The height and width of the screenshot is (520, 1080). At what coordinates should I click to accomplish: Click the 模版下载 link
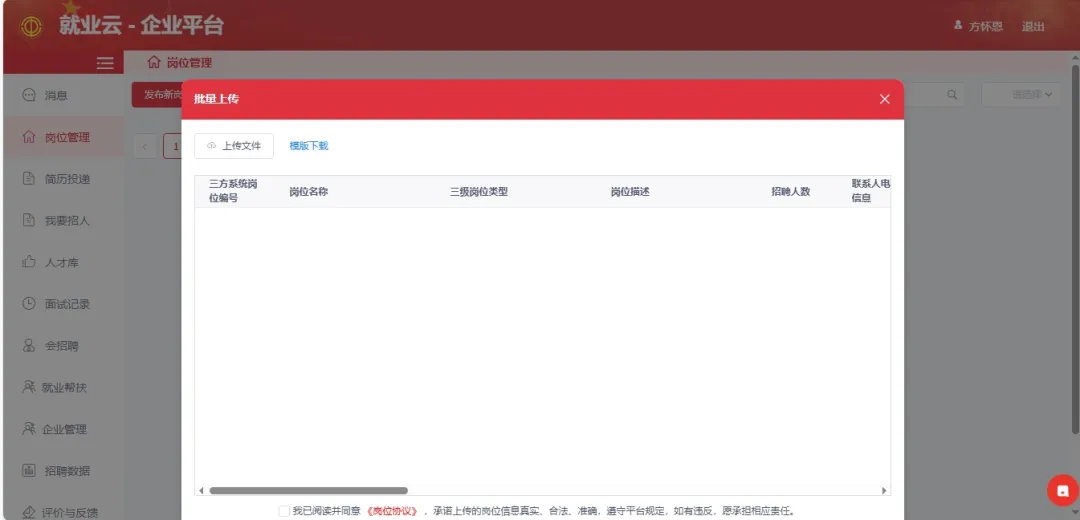(x=309, y=146)
